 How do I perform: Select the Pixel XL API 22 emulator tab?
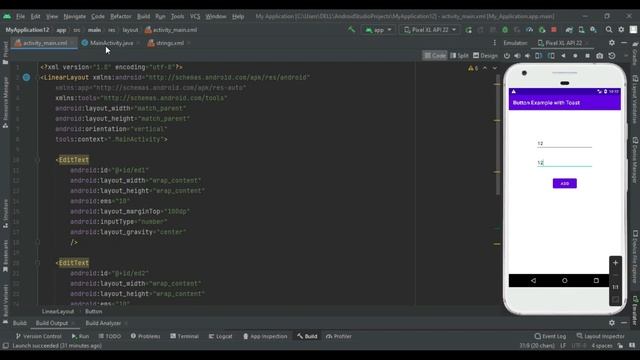(563, 43)
